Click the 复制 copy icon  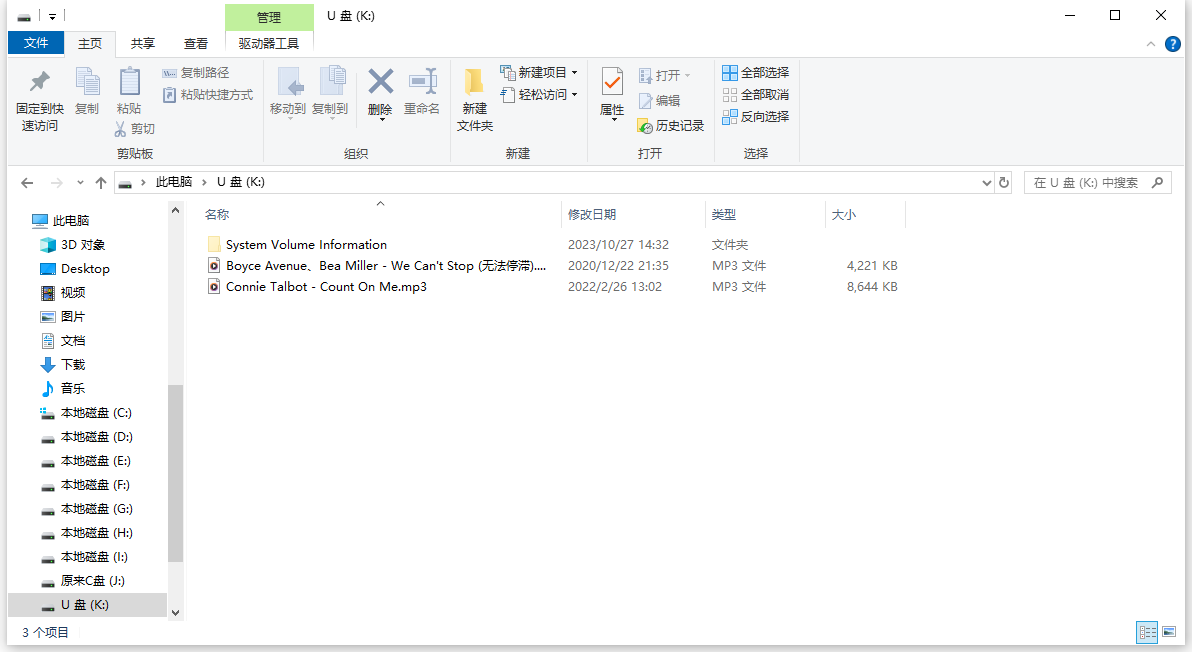(x=87, y=82)
